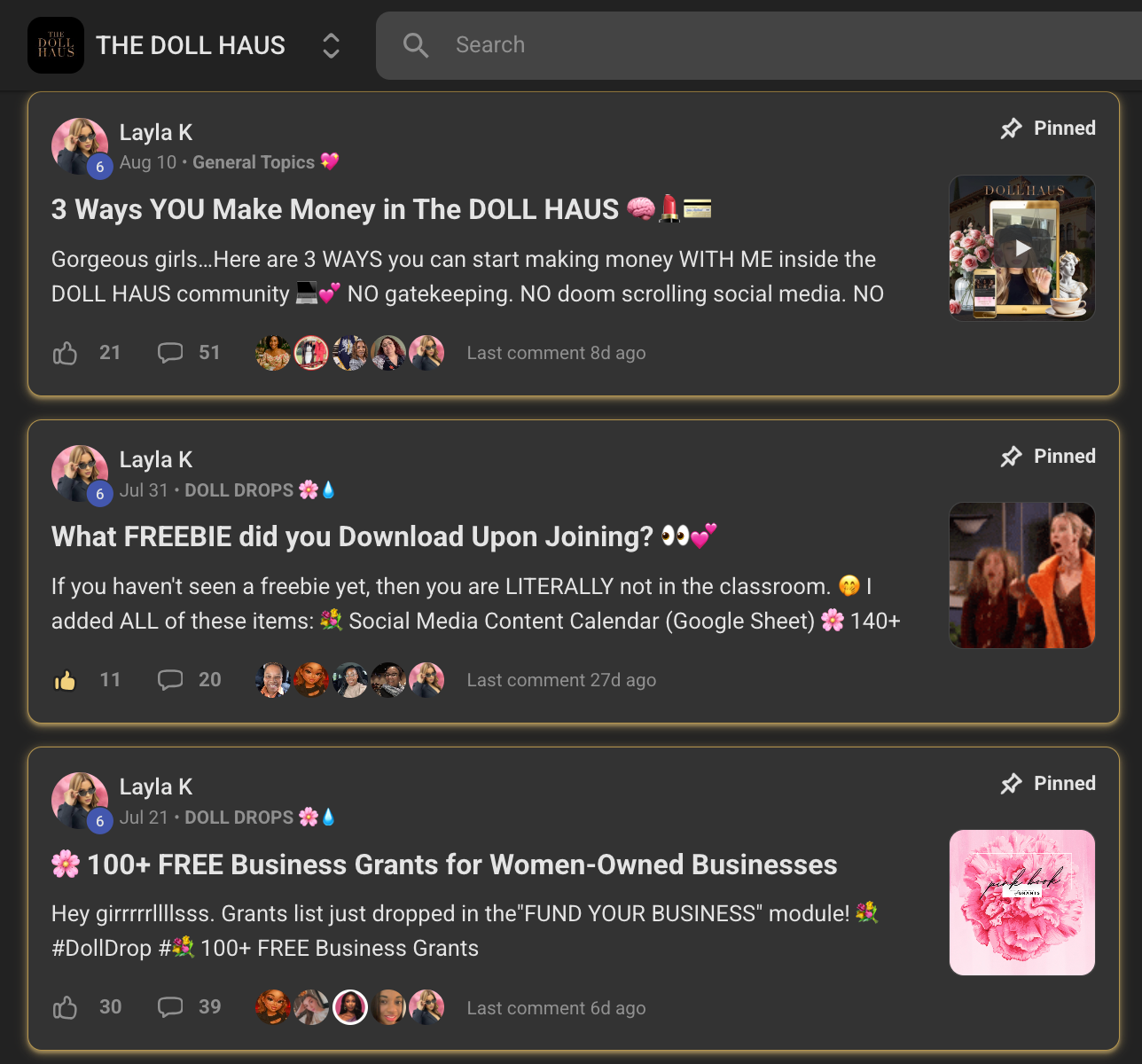Open 'Last comment 8d ago' on the first post
The width and height of the screenshot is (1142, 1064).
(x=556, y=352)
